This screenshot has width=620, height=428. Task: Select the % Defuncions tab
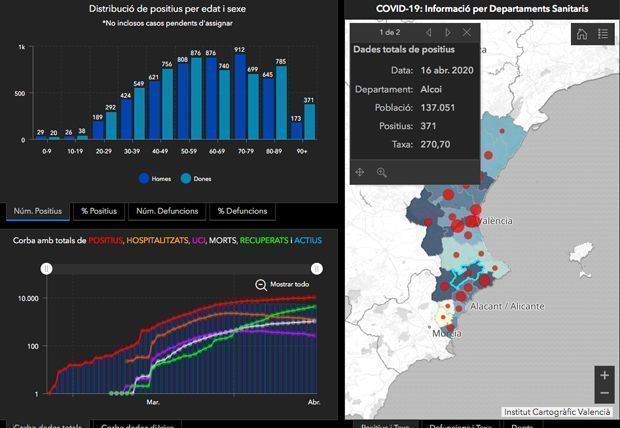point(241,211)
